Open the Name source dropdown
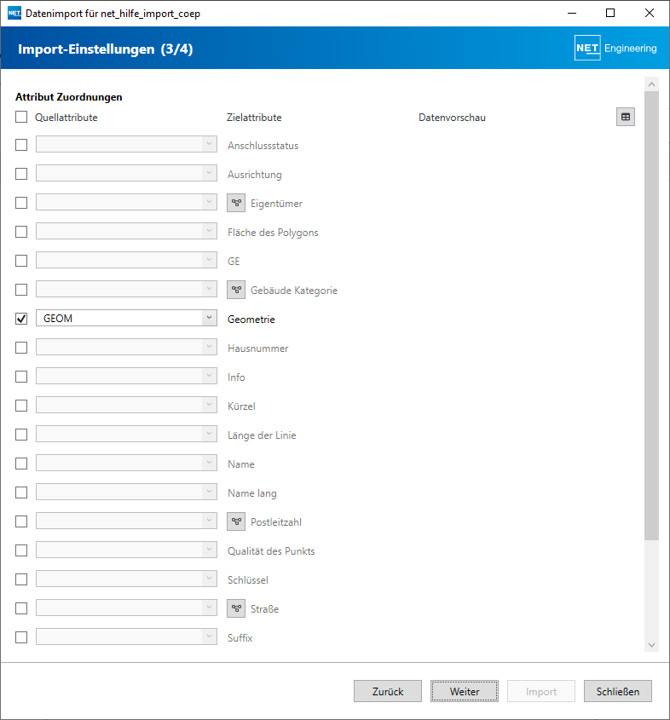The height and width of the screenshot is (720, 670). (126, 462)
